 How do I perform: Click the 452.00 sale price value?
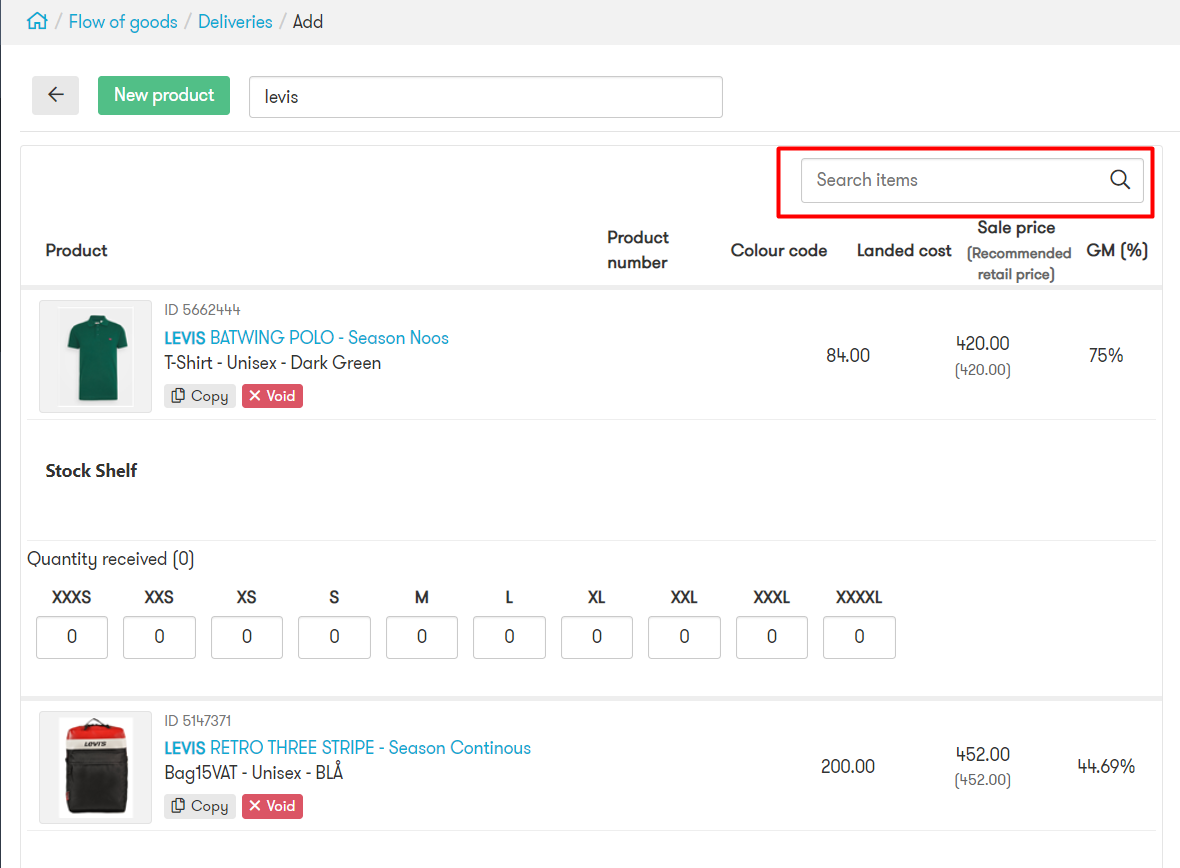(x=983, y=754)
